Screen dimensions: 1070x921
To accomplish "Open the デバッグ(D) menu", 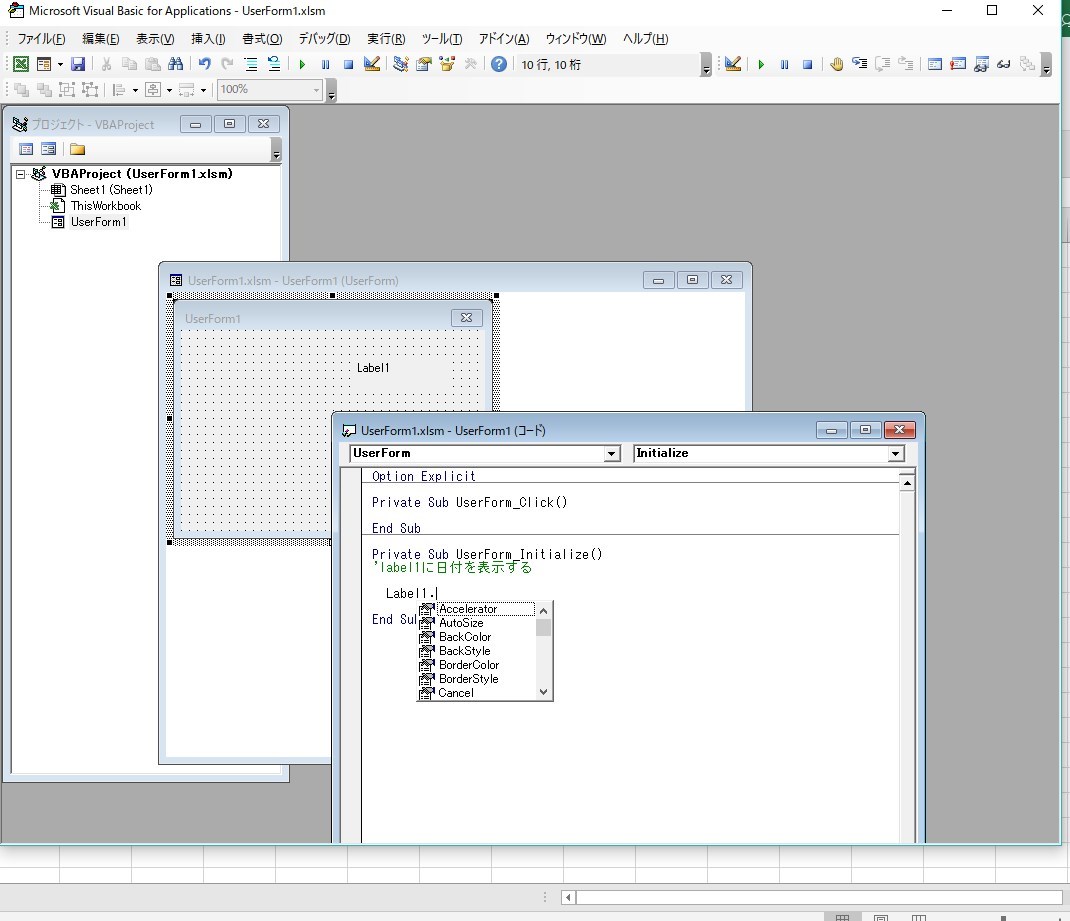I will point(324,39).
